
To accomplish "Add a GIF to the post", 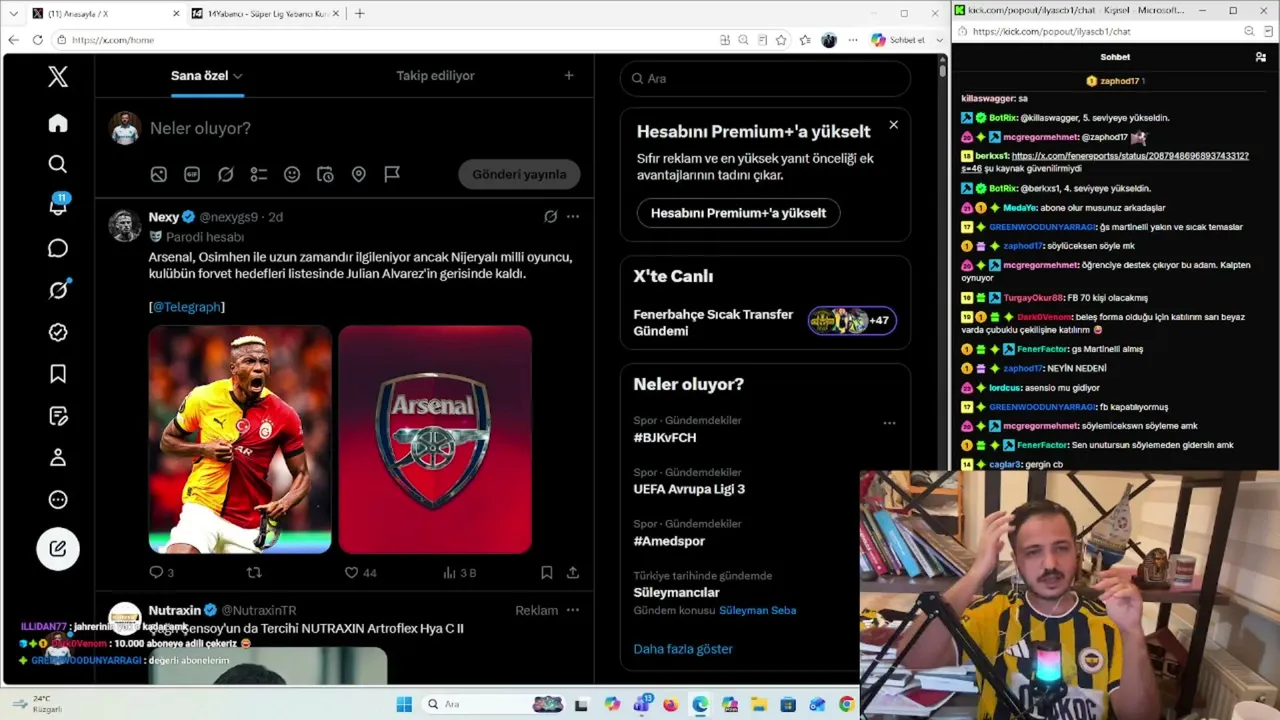I will tap(192, 174).
